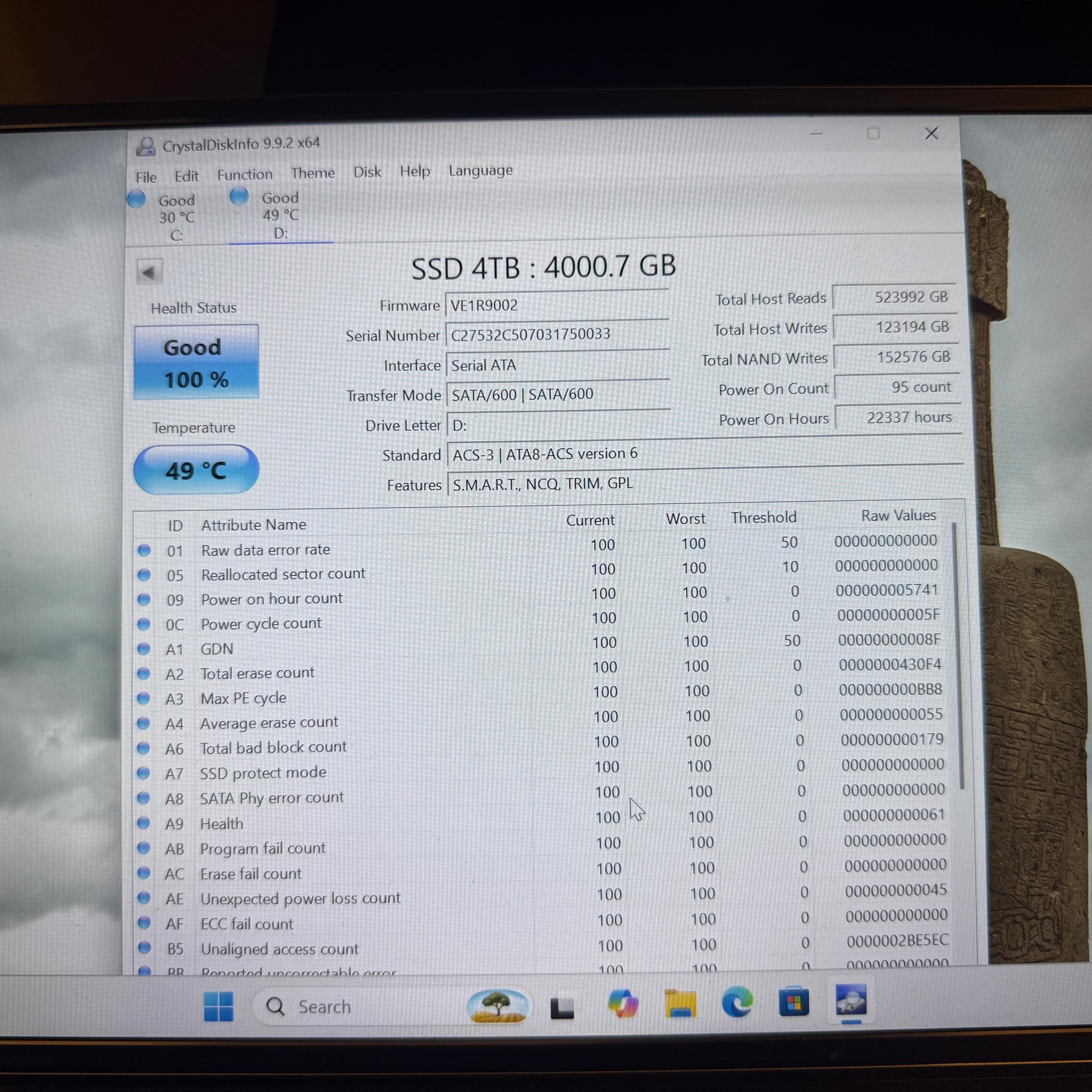This screenshot has height=1092, width=1092.
Task: Close the CrystalDiskInfo window
Action: coord(932,133)
